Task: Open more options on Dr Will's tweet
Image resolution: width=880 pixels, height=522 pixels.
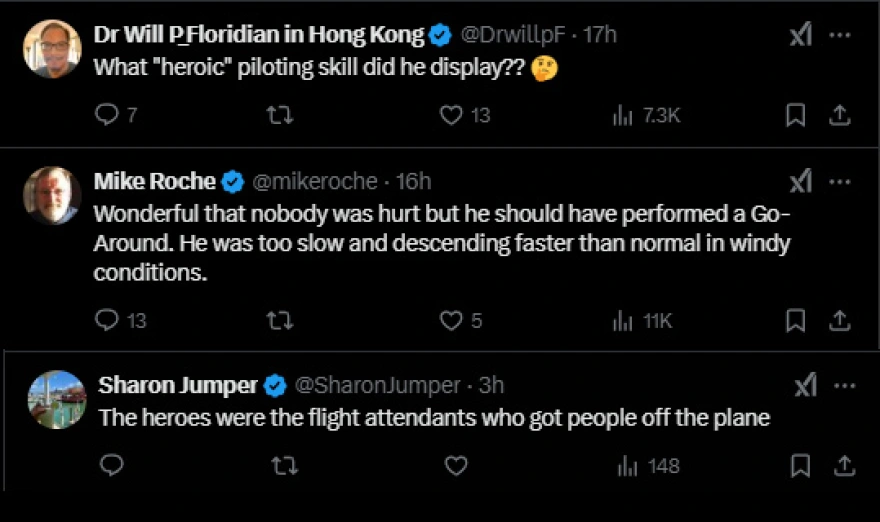Action: 841,35
